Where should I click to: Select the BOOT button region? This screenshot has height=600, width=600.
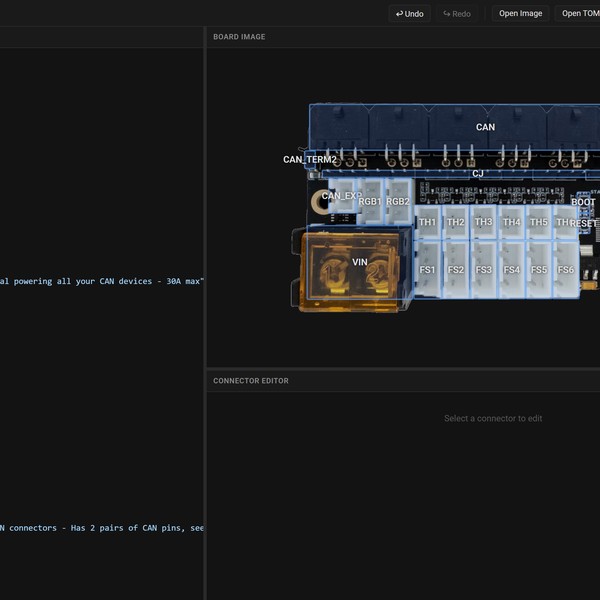584,202
